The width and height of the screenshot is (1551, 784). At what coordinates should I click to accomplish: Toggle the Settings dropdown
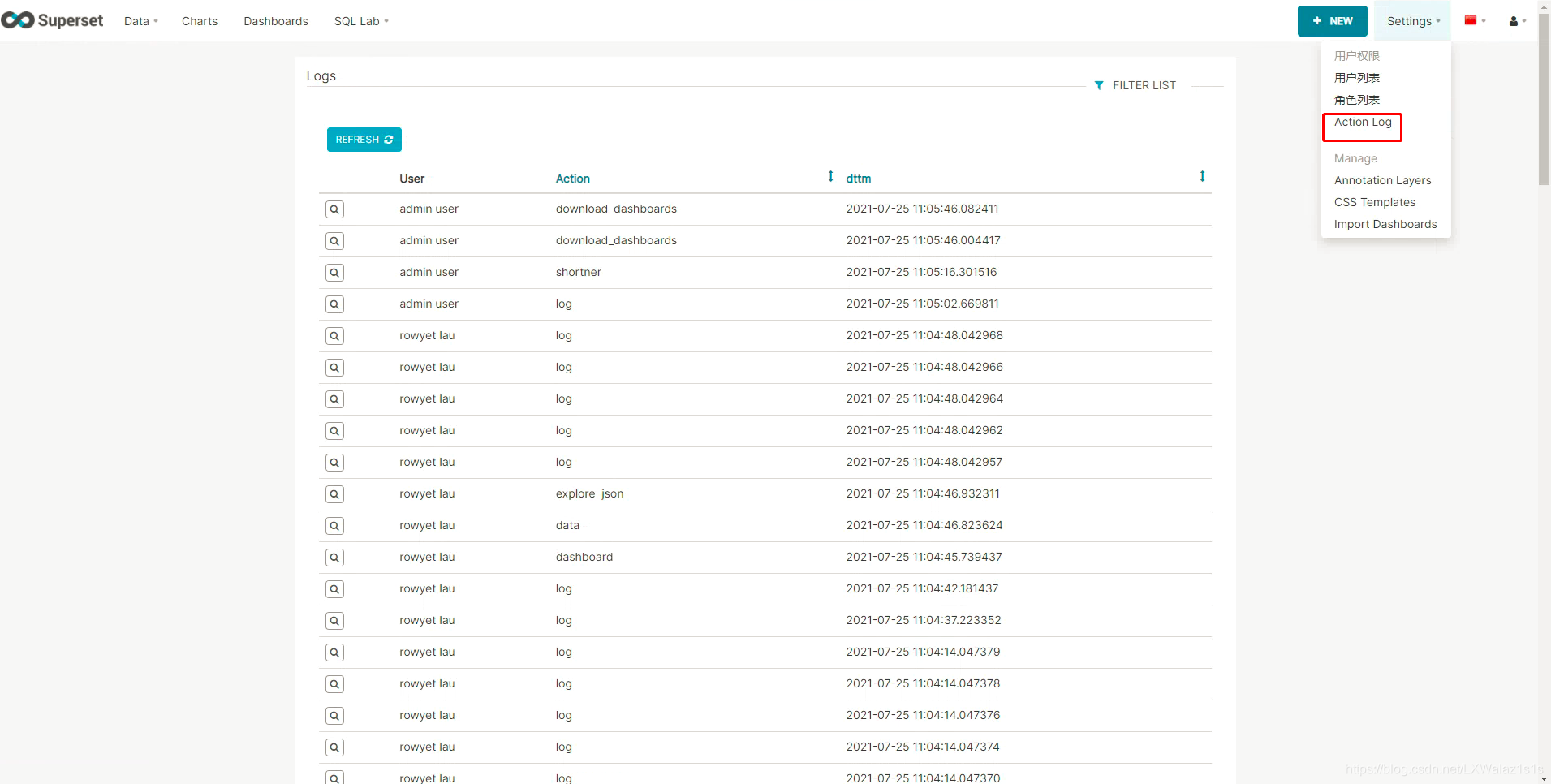tap(1413, 21)
